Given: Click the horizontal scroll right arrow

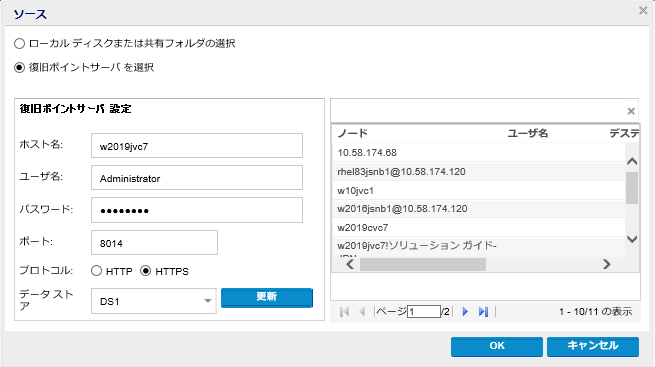Looking at the screenshot, I should [607, 264].
